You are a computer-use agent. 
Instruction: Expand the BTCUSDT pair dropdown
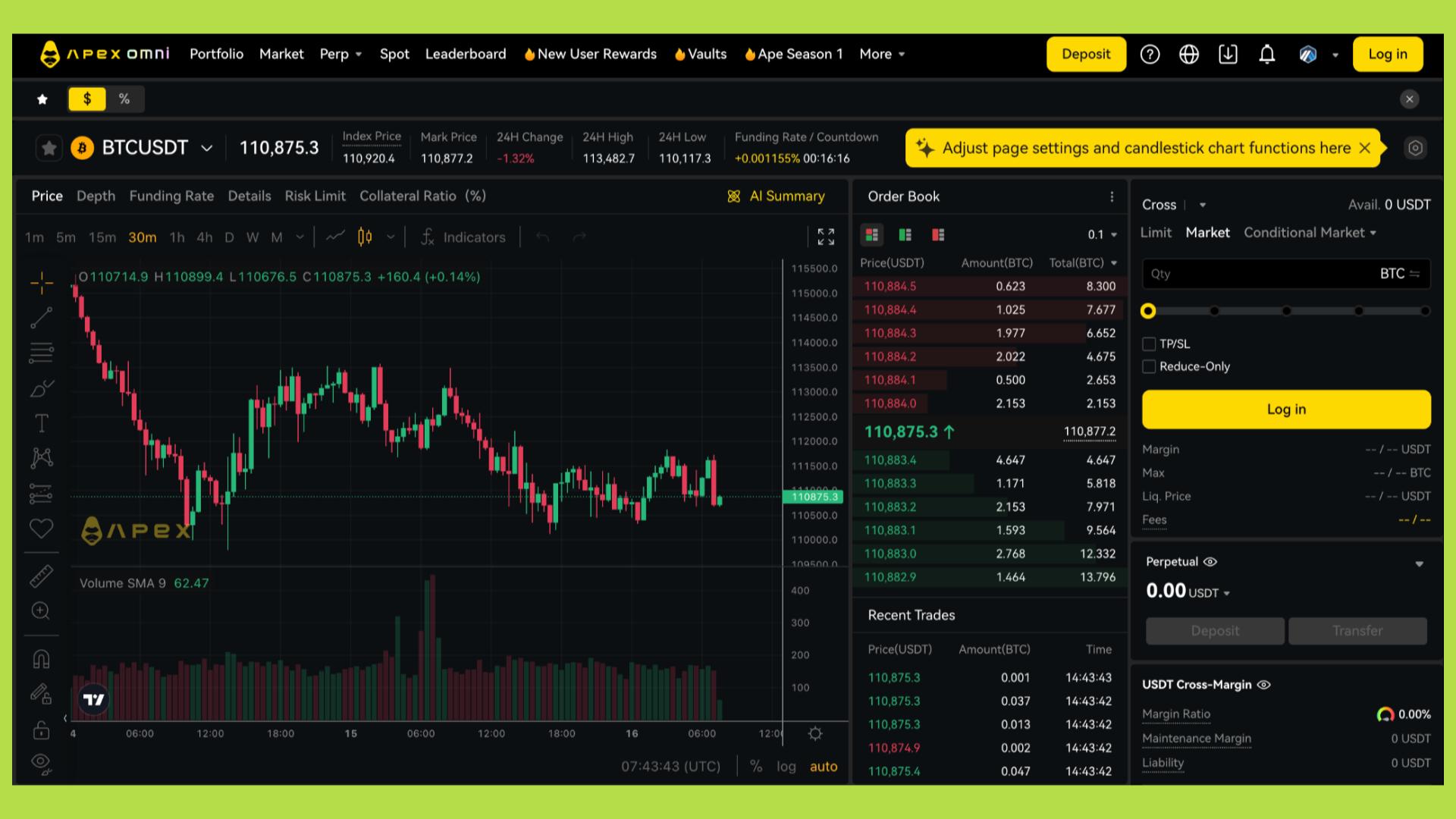206,149
